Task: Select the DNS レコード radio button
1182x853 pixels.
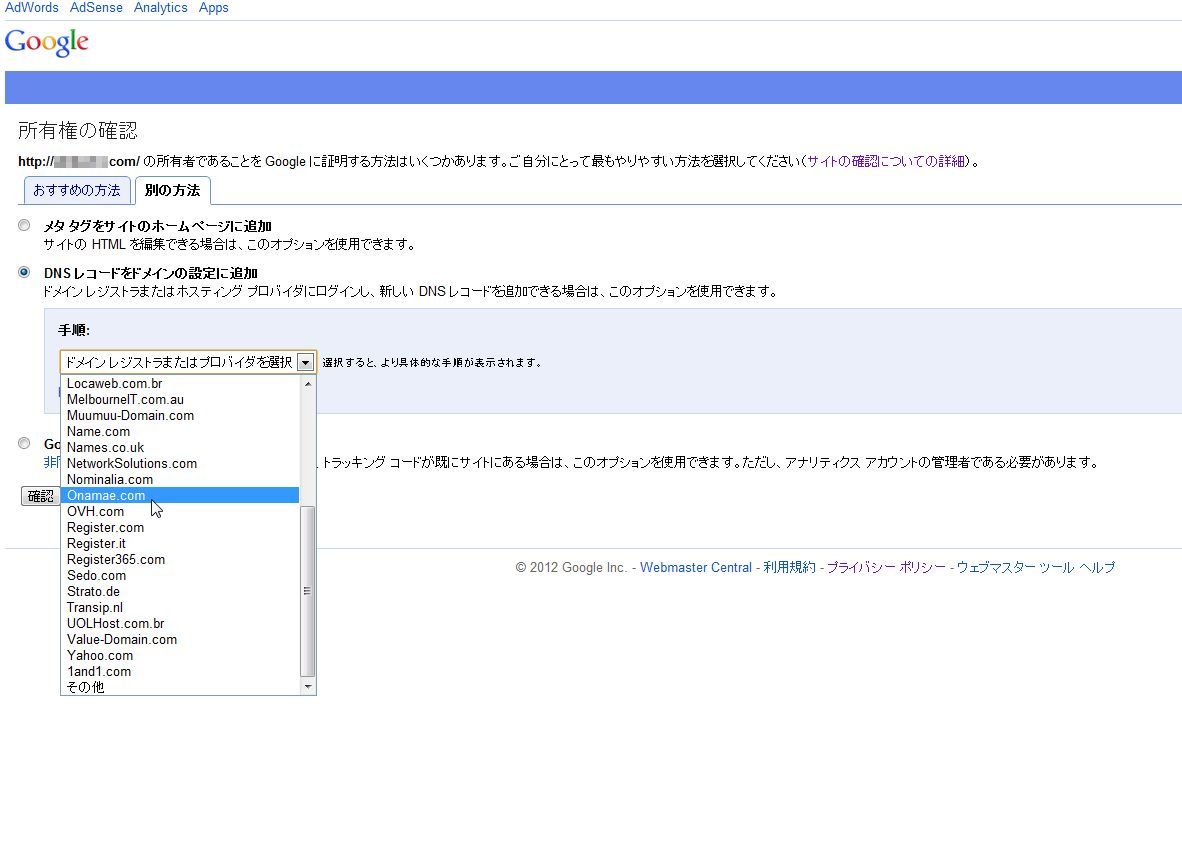Action: (x=24, y=272)
